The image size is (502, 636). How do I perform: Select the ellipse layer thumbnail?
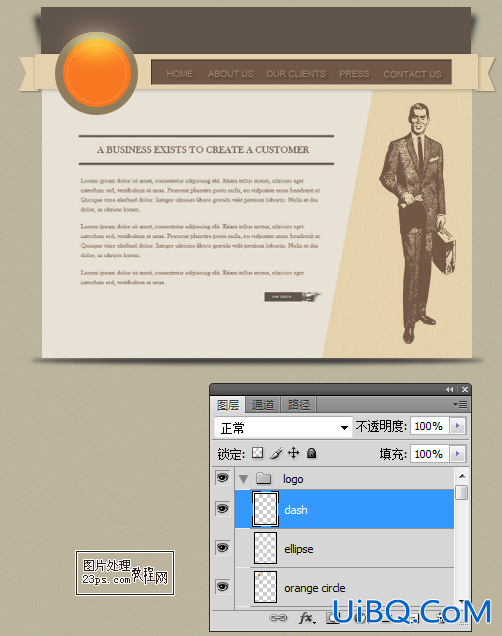click(265, 548)
